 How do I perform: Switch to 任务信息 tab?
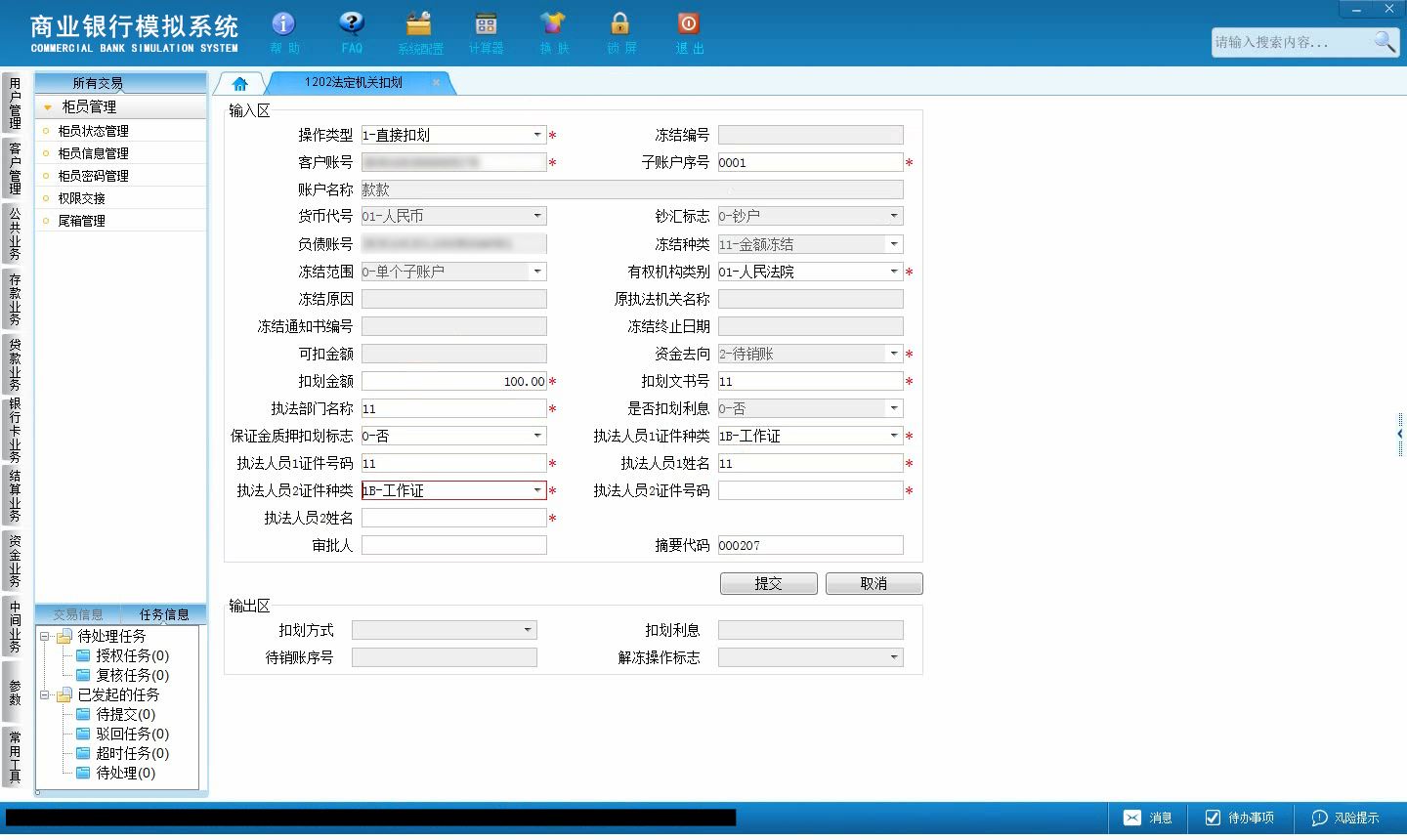click(x=164, y=614)
